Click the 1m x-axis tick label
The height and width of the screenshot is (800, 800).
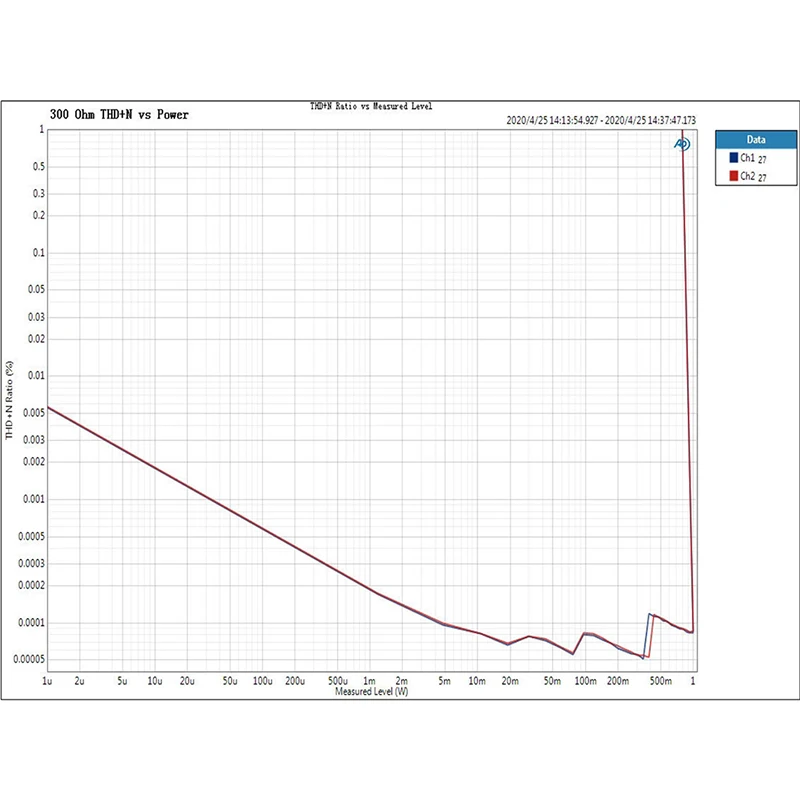(x=369, y=681)
